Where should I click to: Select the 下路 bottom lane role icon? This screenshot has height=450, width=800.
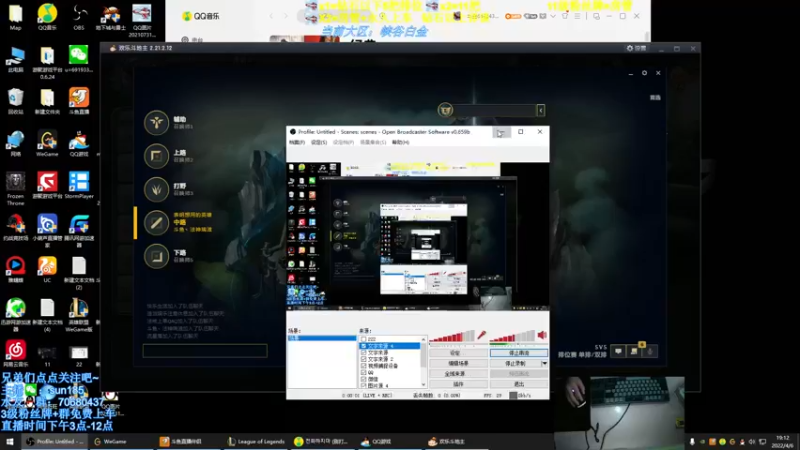pos(156,256)
